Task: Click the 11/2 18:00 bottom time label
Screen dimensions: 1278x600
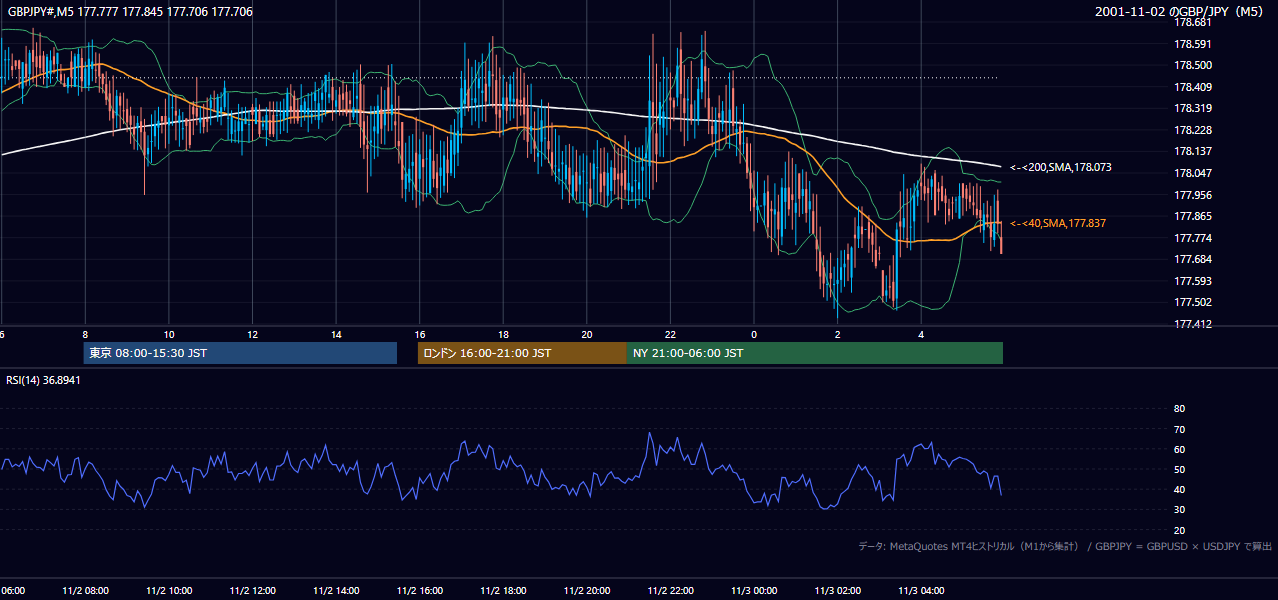Action: [505, 591]
